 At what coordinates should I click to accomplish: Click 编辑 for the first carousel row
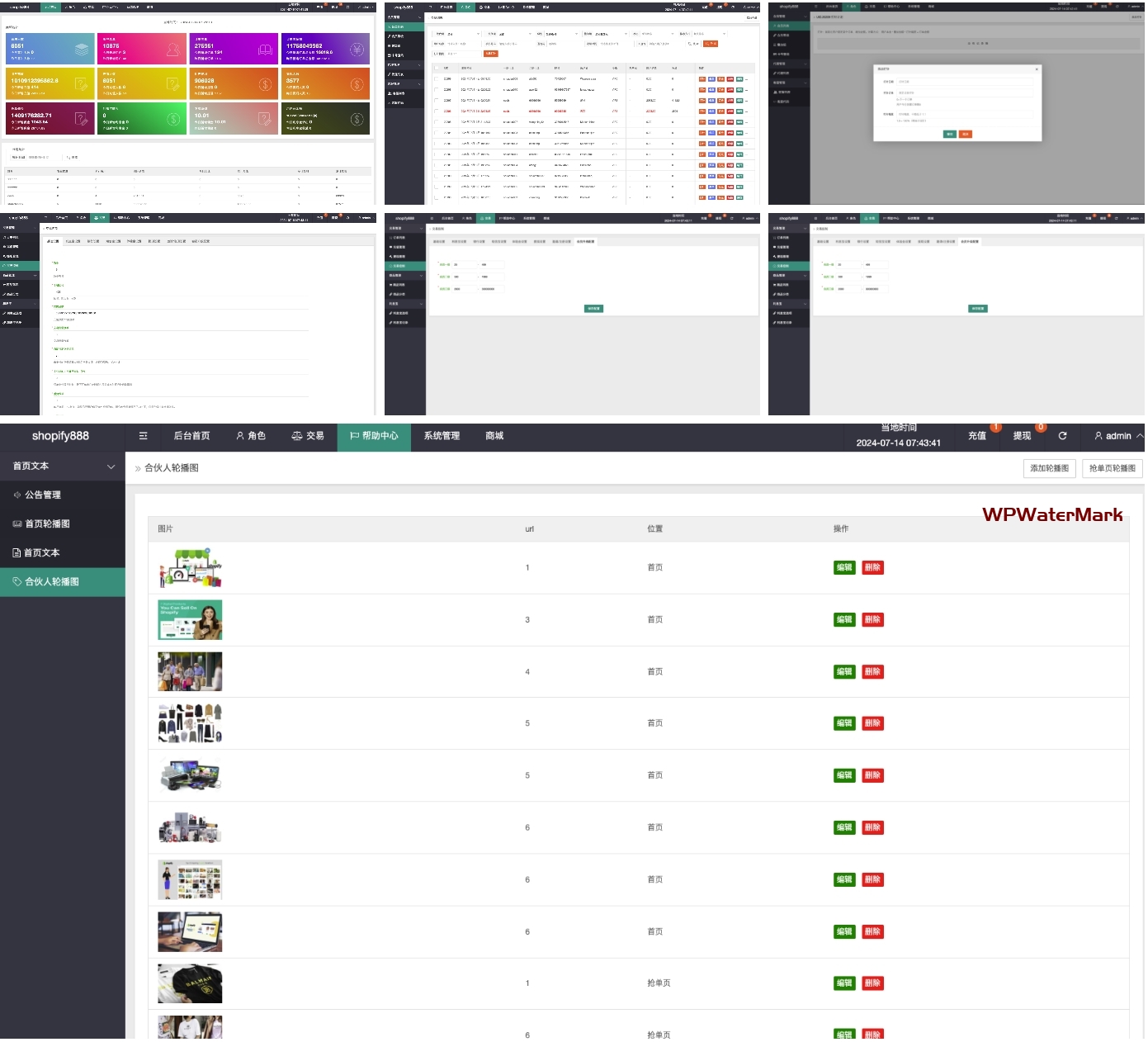point(844,568)
